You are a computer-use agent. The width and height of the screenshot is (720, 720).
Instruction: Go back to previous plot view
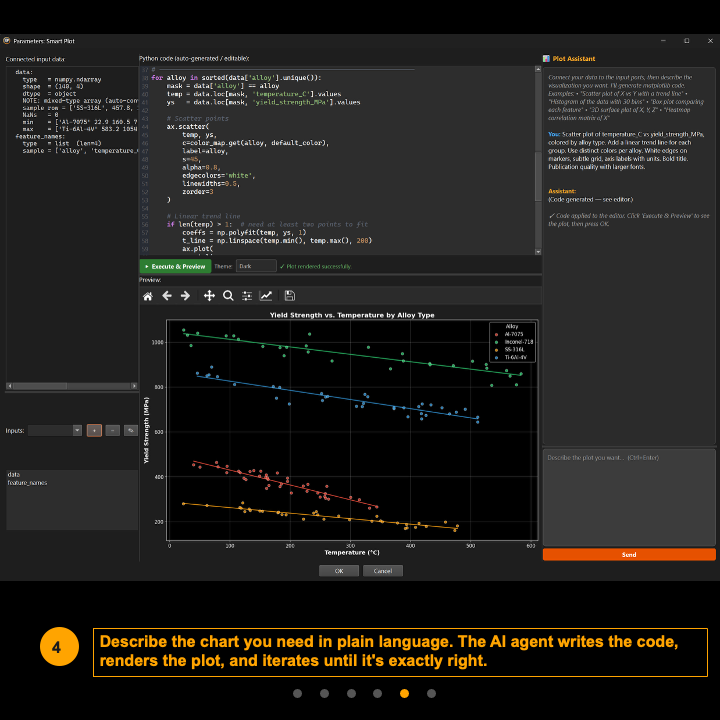pos(167,296)
